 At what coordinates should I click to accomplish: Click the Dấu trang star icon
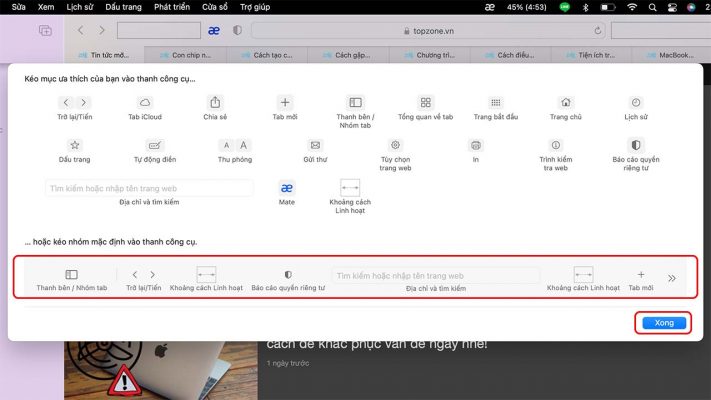click(75, 145)
